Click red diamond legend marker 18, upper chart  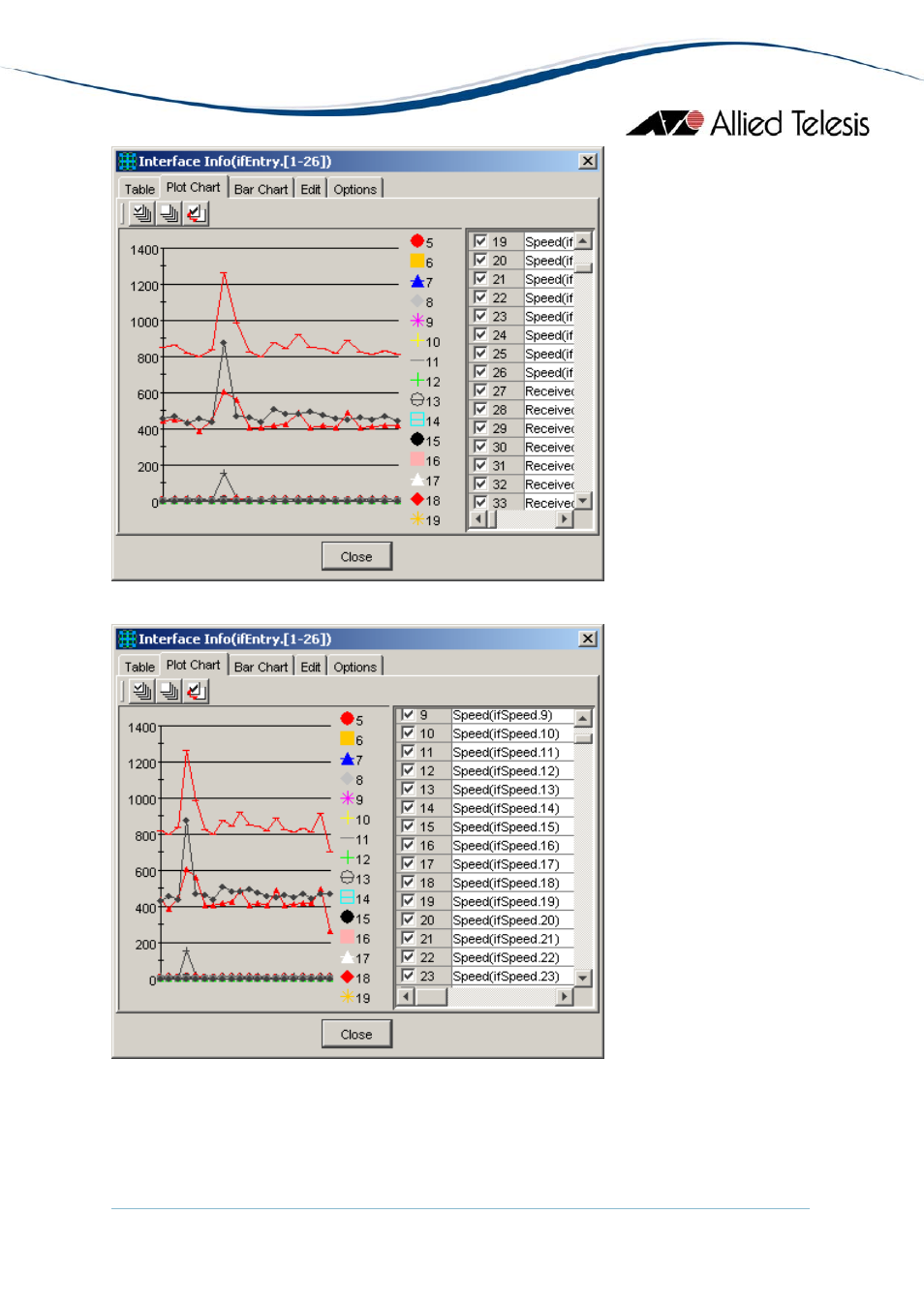pos(416,499)
